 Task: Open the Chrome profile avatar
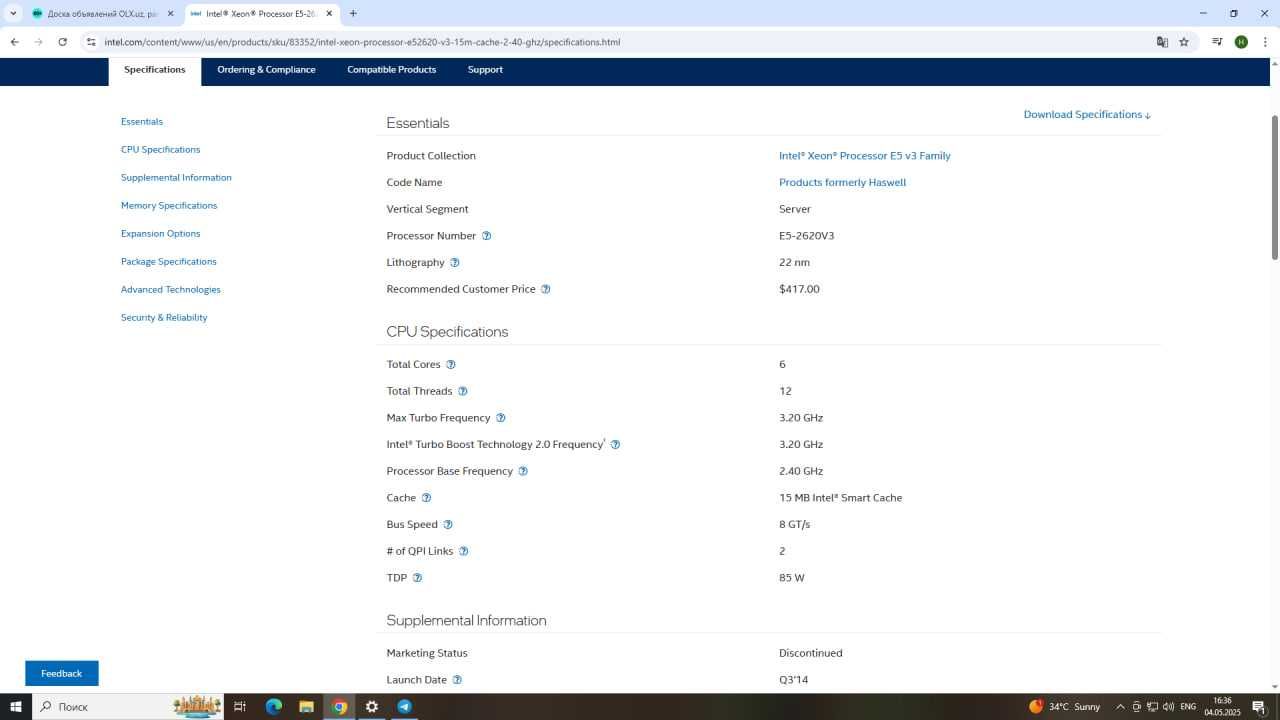[x=1241, y=42]
